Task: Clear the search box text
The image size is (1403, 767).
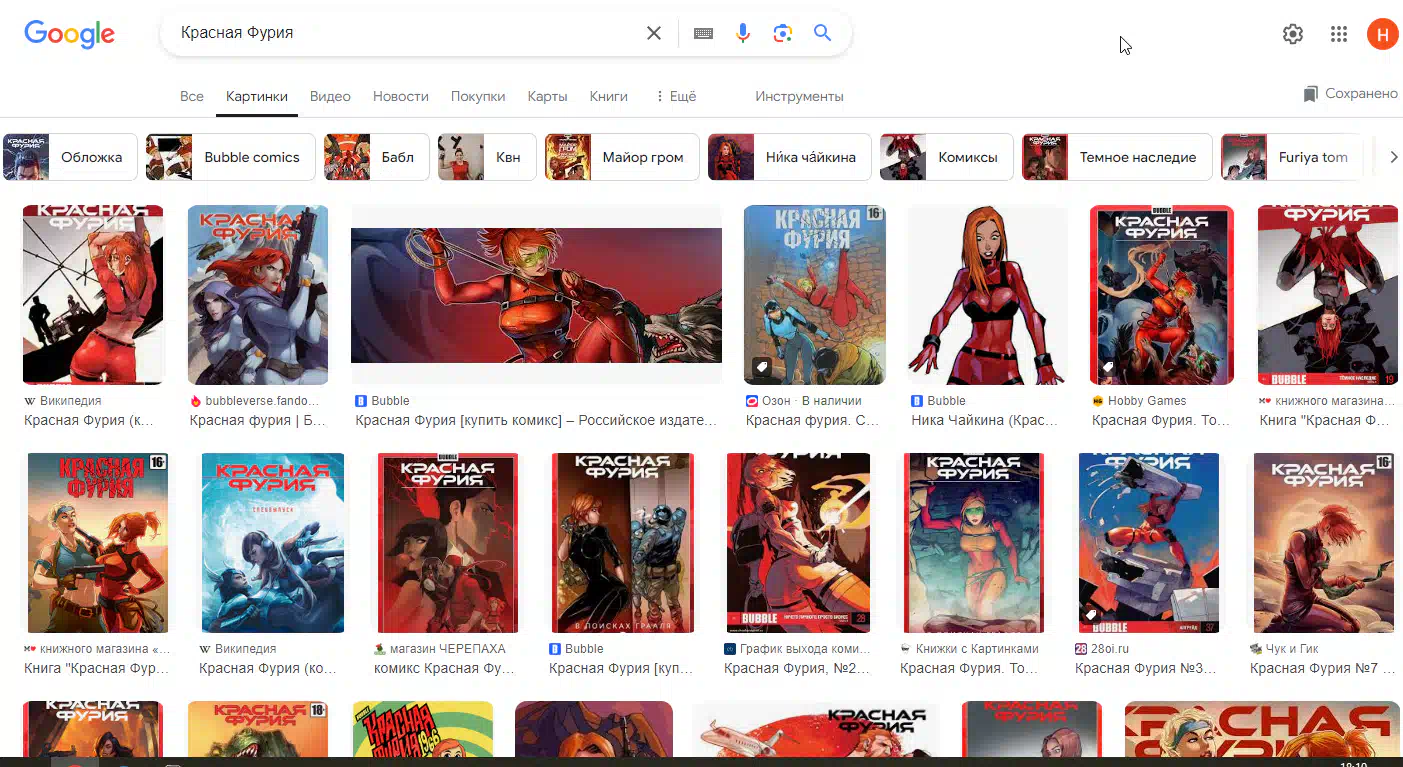Action: (x=654, y=33)
